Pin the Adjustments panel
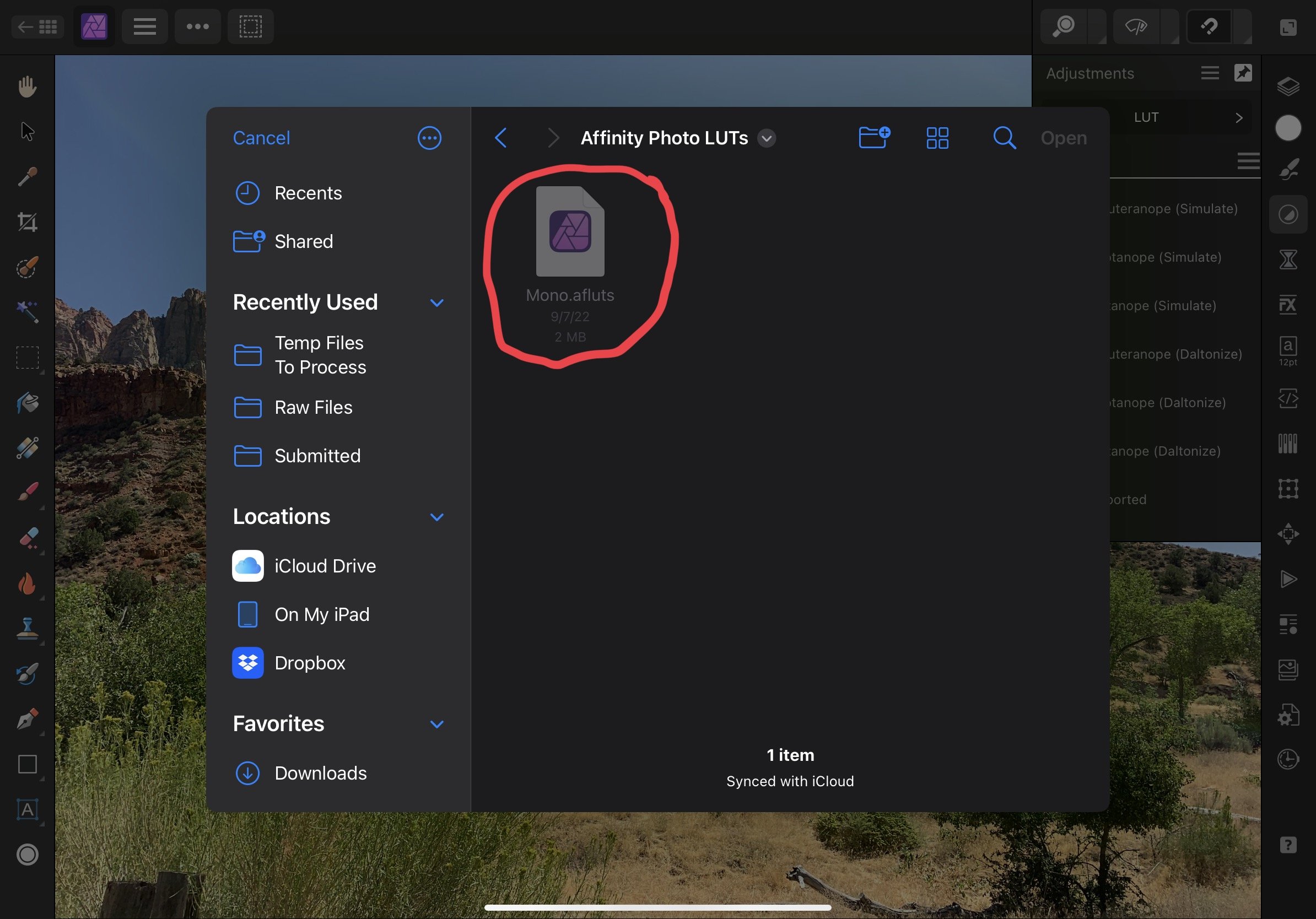1316x919 pixels. point(1243,73)
